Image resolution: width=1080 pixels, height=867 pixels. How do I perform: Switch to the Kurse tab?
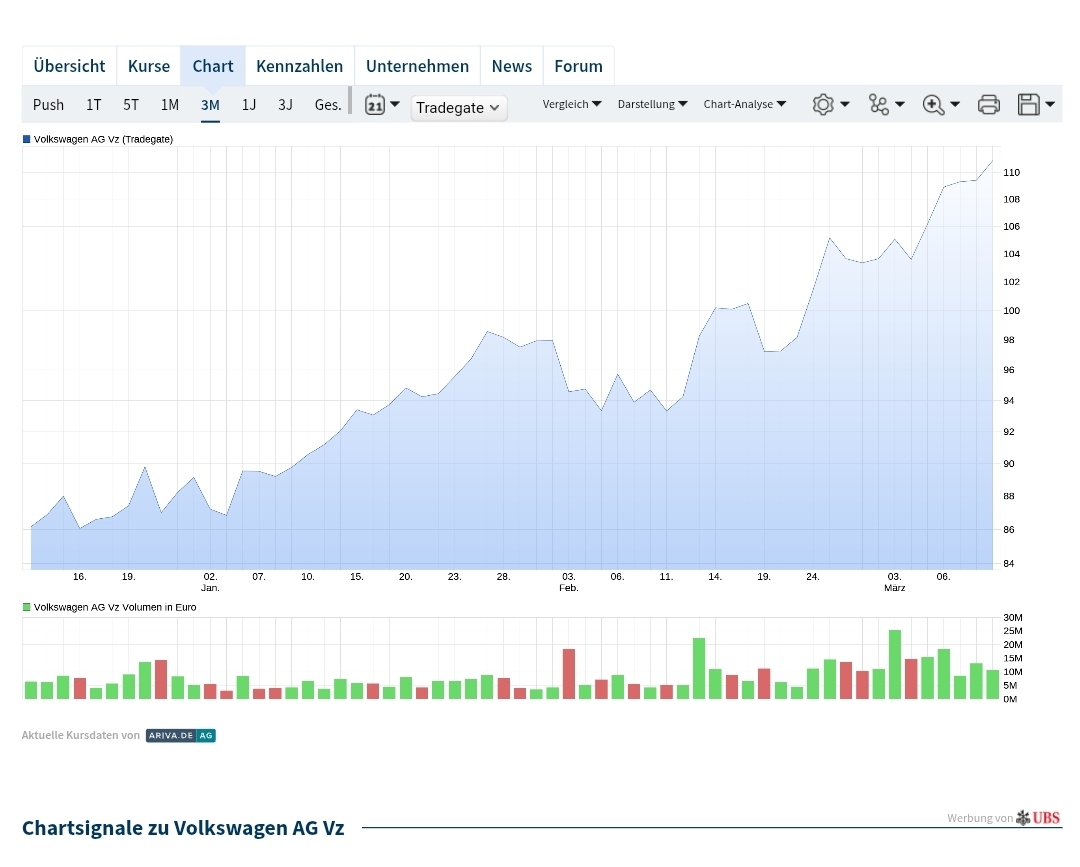(149, 66)
